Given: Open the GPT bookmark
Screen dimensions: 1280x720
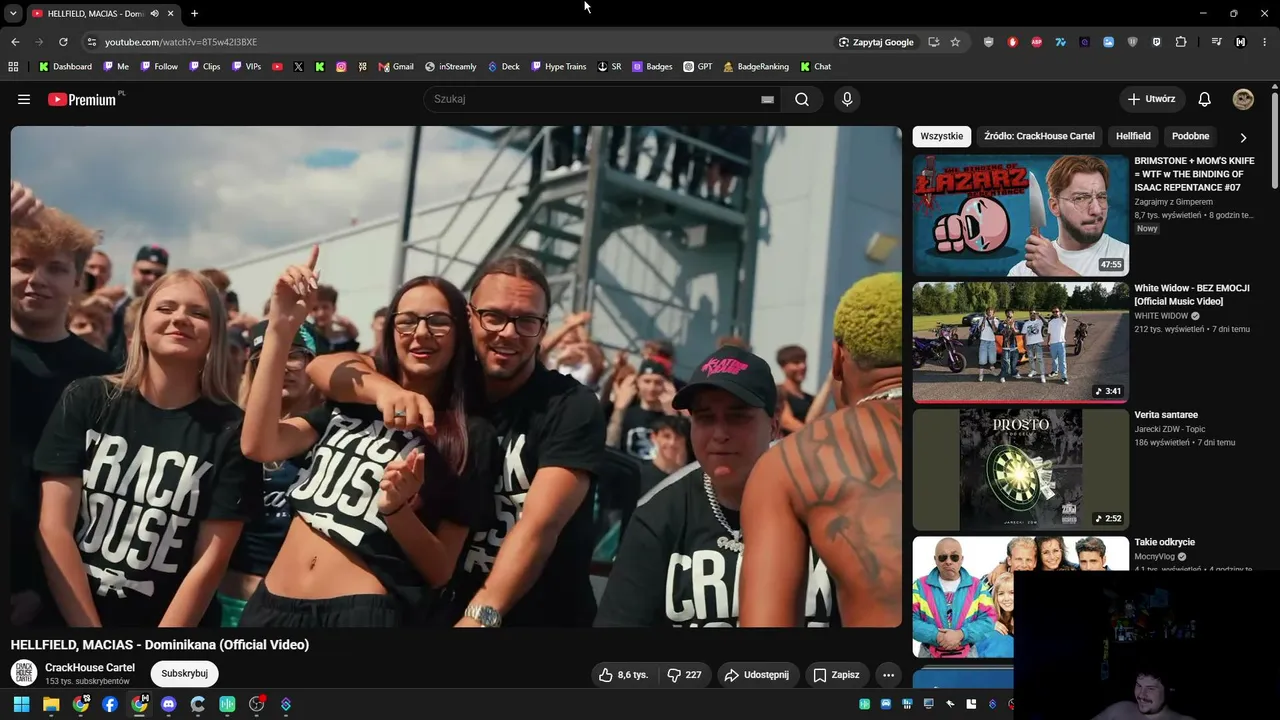Looking at the screenshot, I should (698, 67).
